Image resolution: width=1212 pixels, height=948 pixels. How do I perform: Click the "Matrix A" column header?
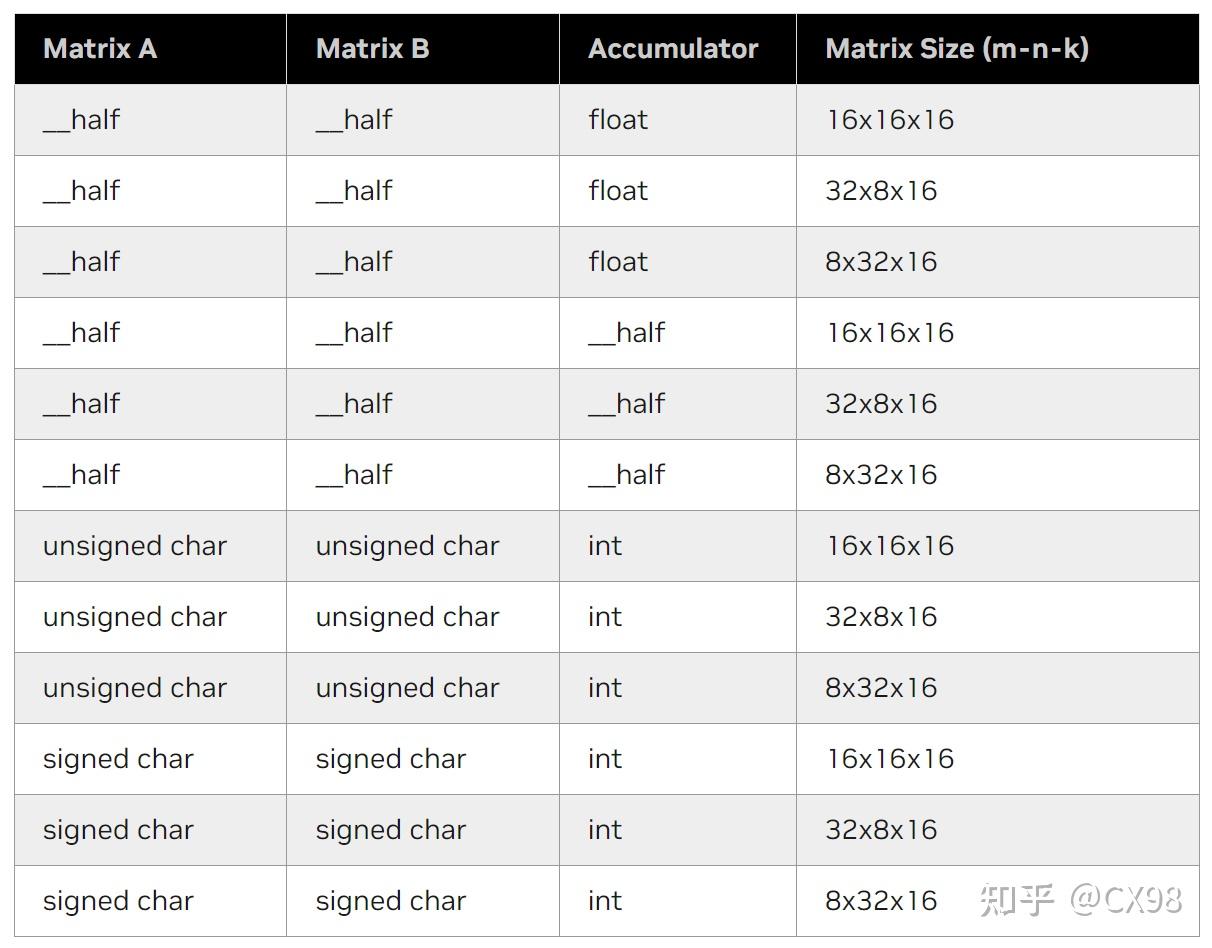[100, 49]
